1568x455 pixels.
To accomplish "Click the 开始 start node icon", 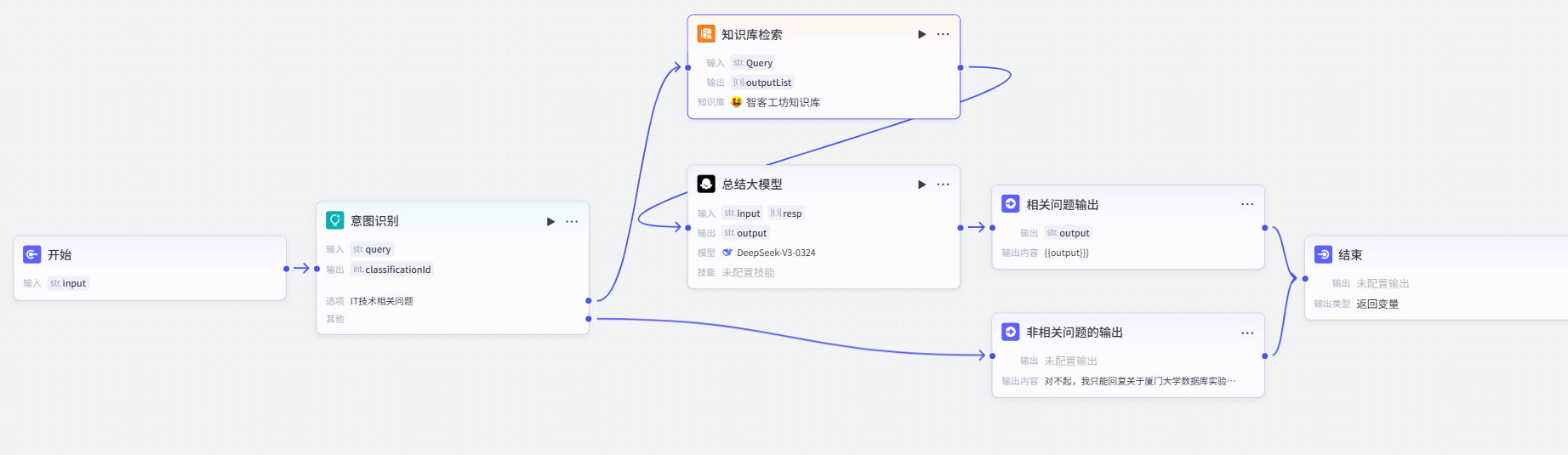I will click(x=32, y=254).
